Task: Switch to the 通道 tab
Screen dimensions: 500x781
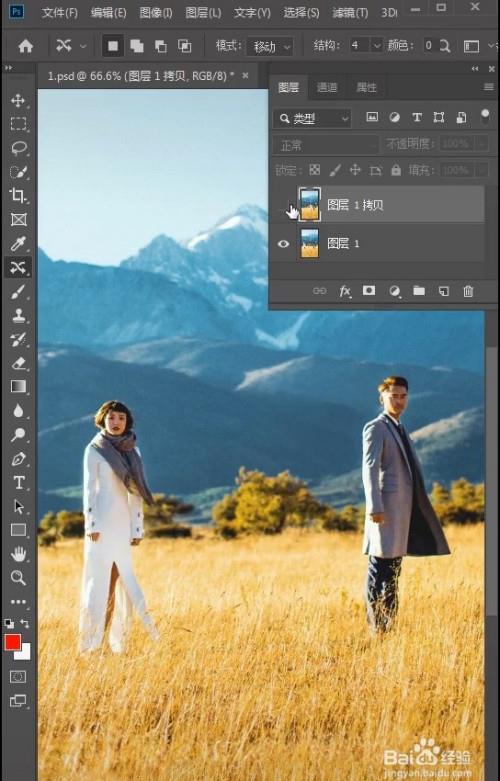Action: click(x=327, y=88)
